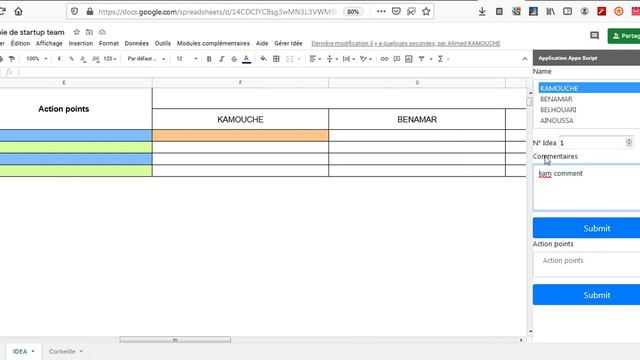Click the Action points text field
Viewport: 640px width, 360px height.
(x=587, y=264)
